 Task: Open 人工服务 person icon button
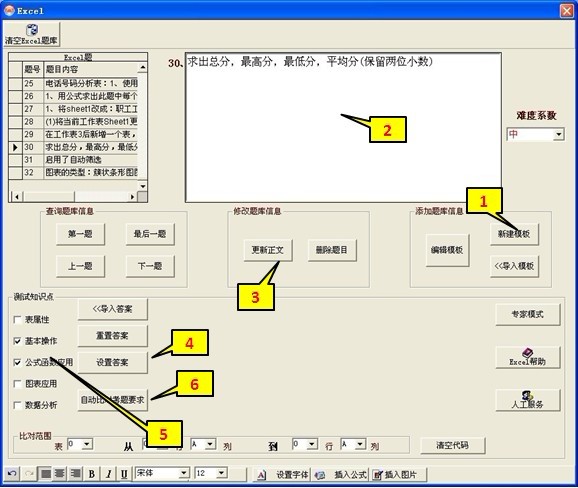527,400
